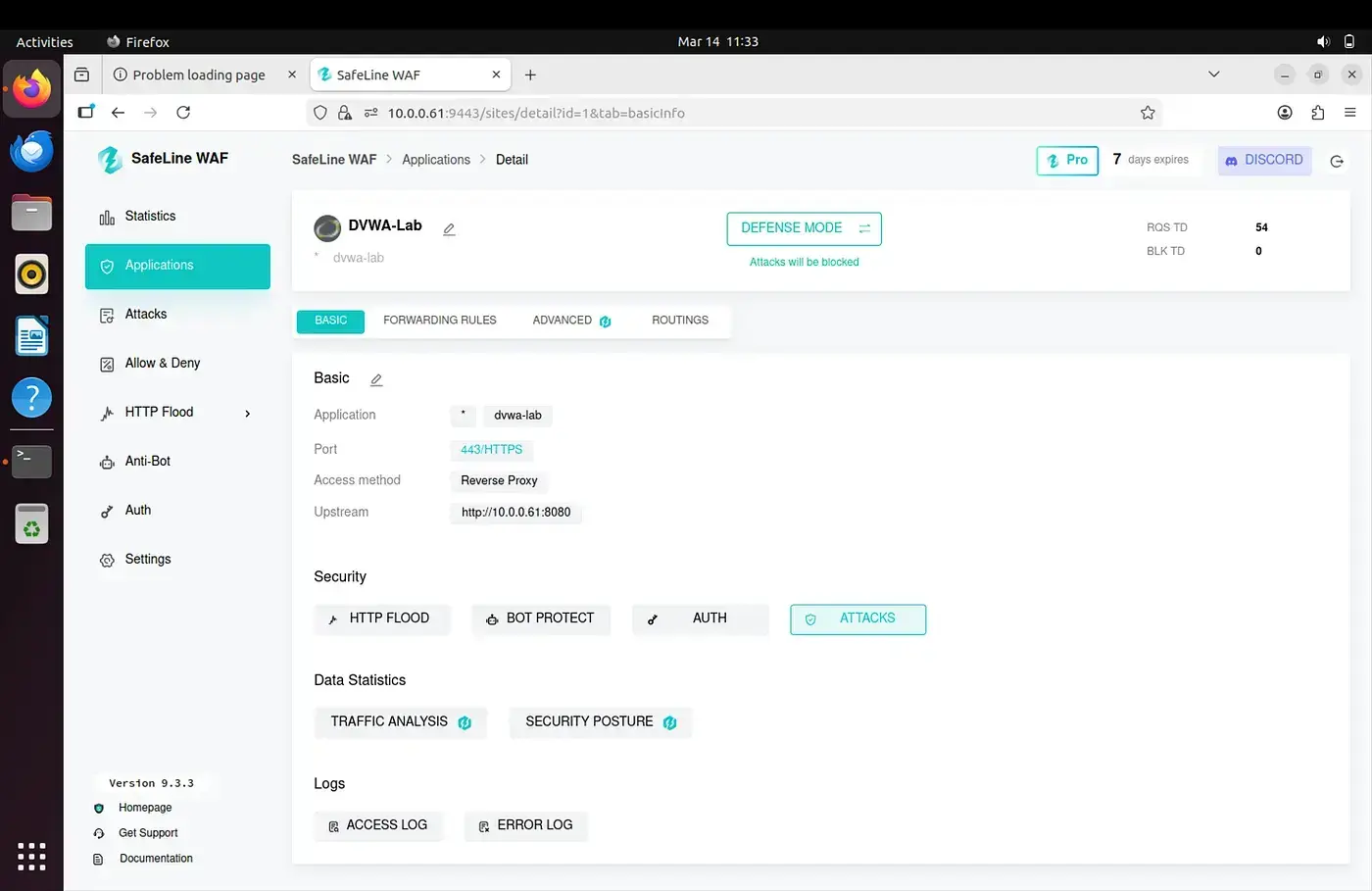The height and width of the screenshot is (891, 1372).
Task: Switch to the ROUTINGS tab
Action: pyautogui.click(x=680, y=321)
